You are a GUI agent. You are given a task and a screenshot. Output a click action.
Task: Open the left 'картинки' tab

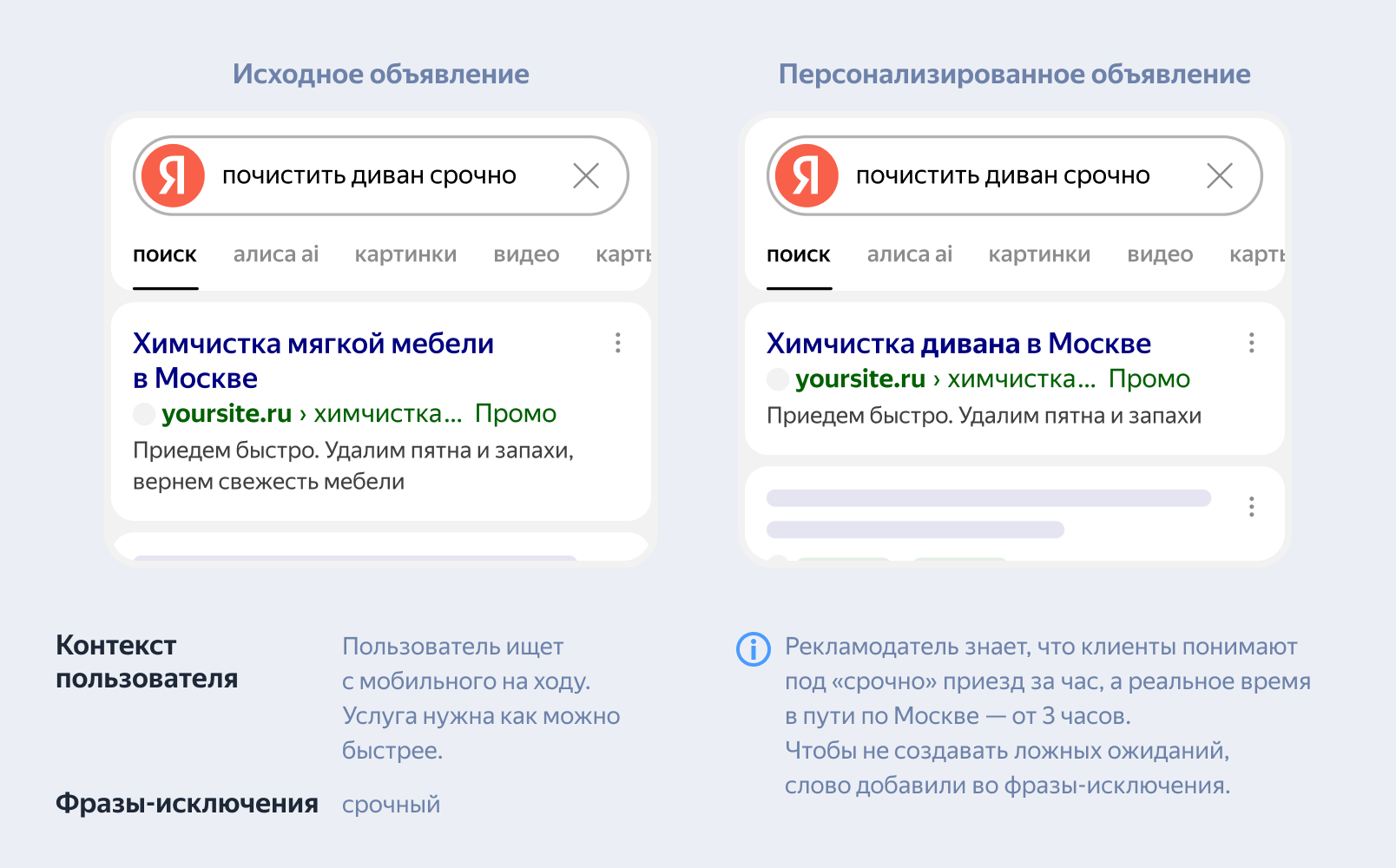tap(405, 254)
